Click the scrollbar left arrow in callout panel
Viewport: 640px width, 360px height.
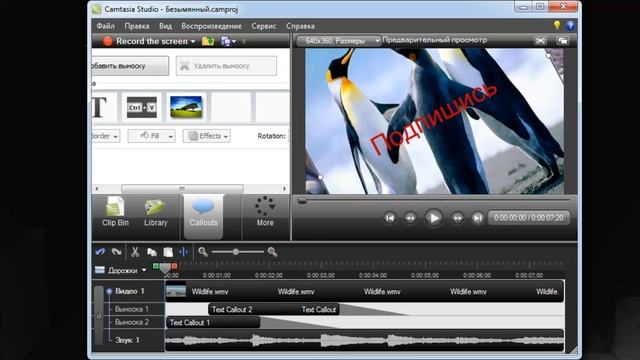click(x=97, y=189)
